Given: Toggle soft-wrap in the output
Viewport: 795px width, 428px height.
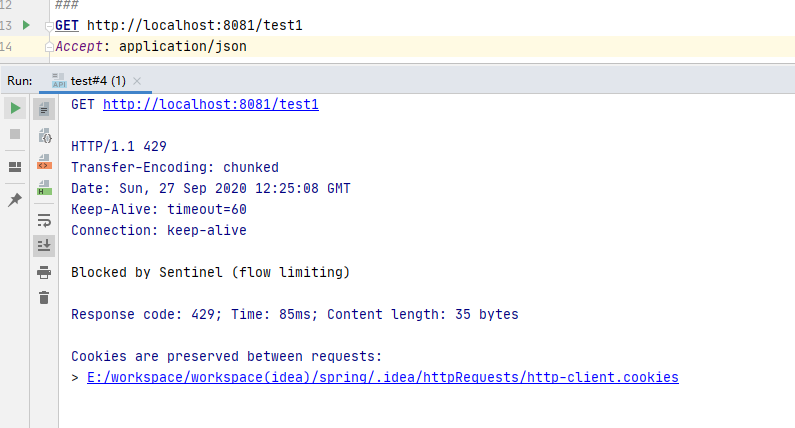Looking at the screenshot, I should (x=44, y=219).
